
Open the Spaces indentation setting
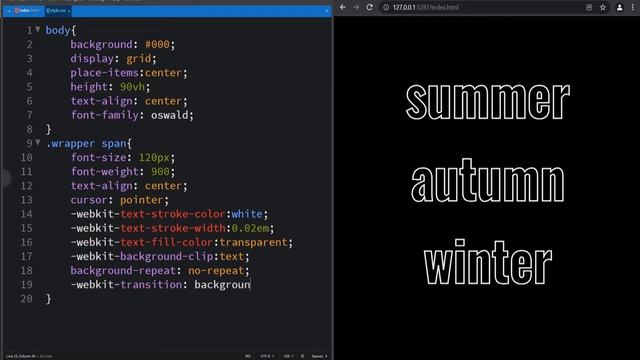point(320,356)
